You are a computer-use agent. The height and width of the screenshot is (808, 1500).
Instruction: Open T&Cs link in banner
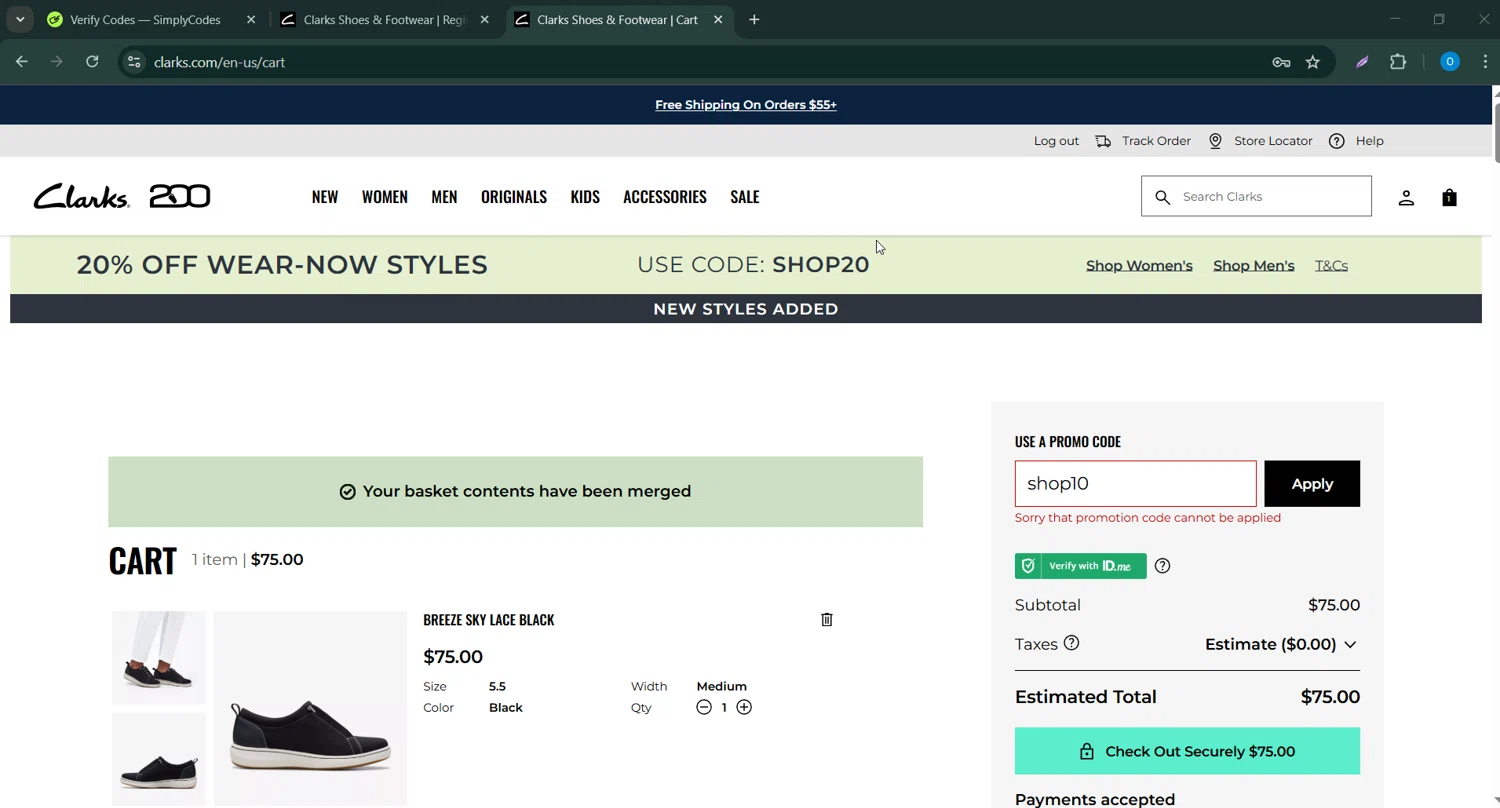(1331, 265)
